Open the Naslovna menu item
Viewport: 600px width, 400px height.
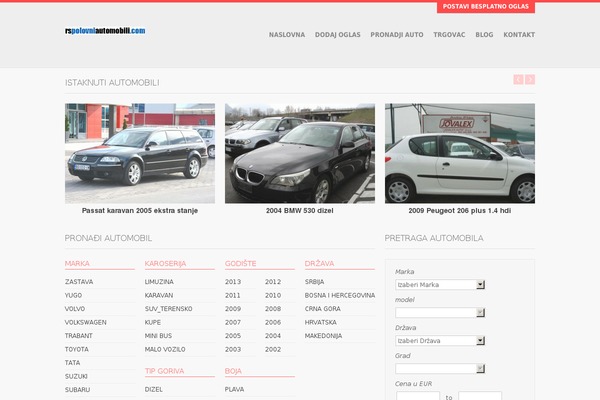(287, 34)
